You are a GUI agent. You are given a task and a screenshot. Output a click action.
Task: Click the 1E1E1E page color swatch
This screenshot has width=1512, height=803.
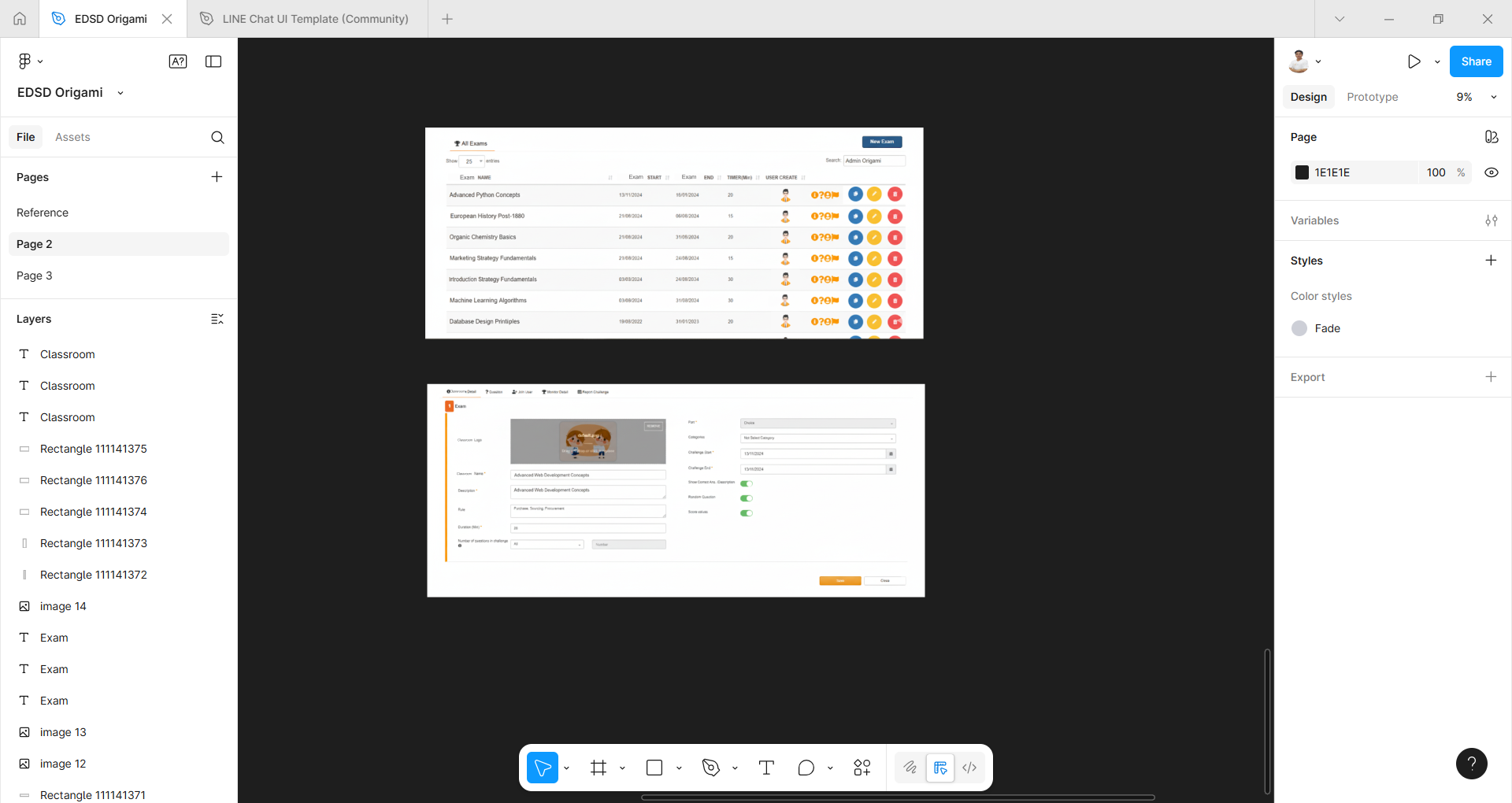pos(1303,172)
